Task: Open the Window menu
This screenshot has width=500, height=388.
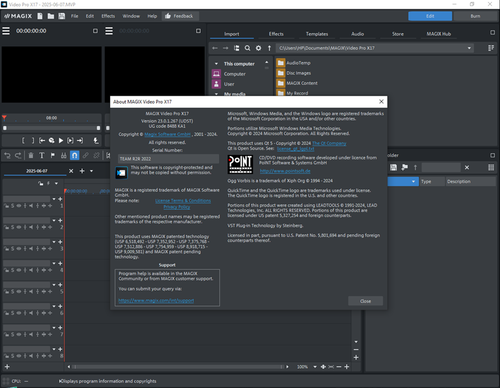Action: pyautogui.click(x=131, y=16)
